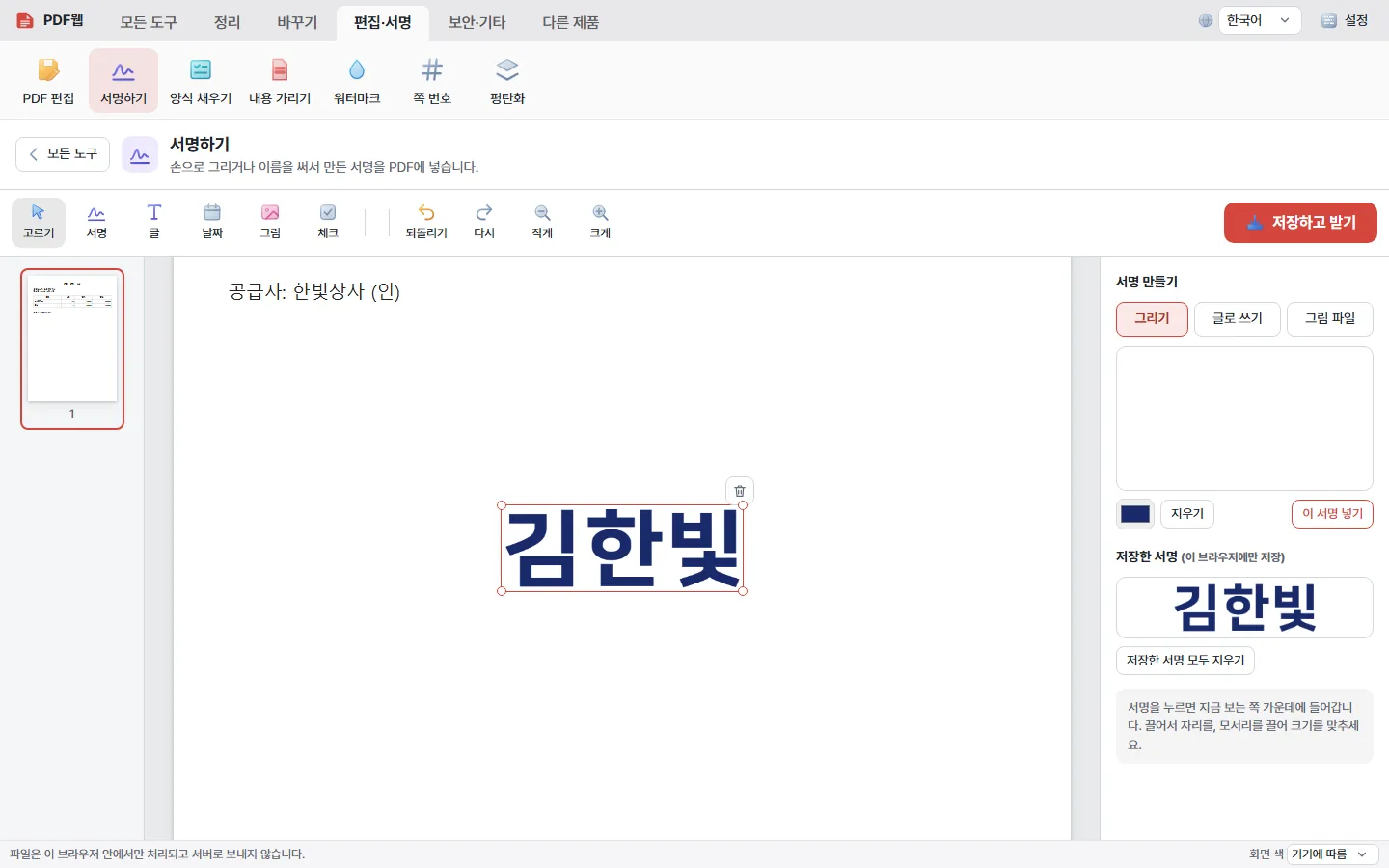
Task: Switch to the 정리 tab
Action: [227, 22]
